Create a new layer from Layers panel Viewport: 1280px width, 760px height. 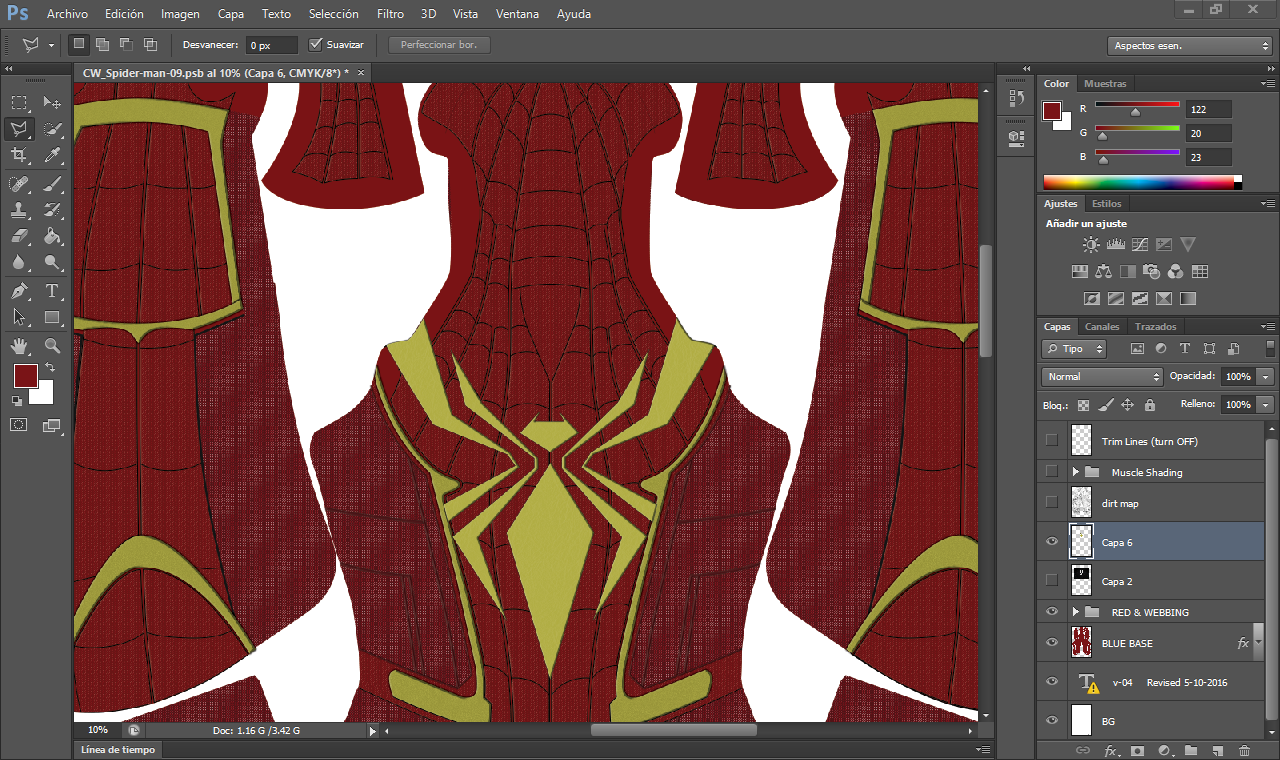[x=1217, y=750]
